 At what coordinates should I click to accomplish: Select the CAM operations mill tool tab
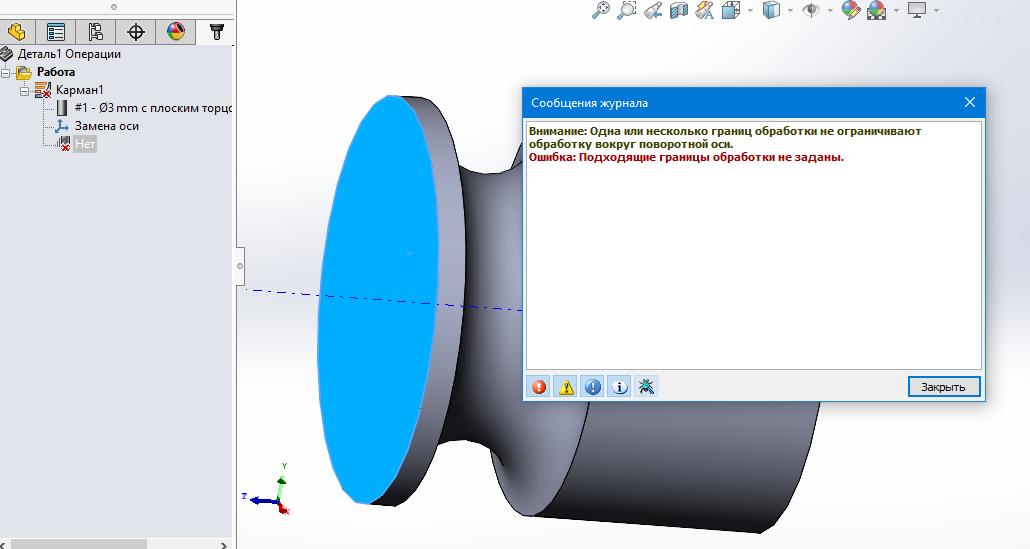(x=216, y=32)
